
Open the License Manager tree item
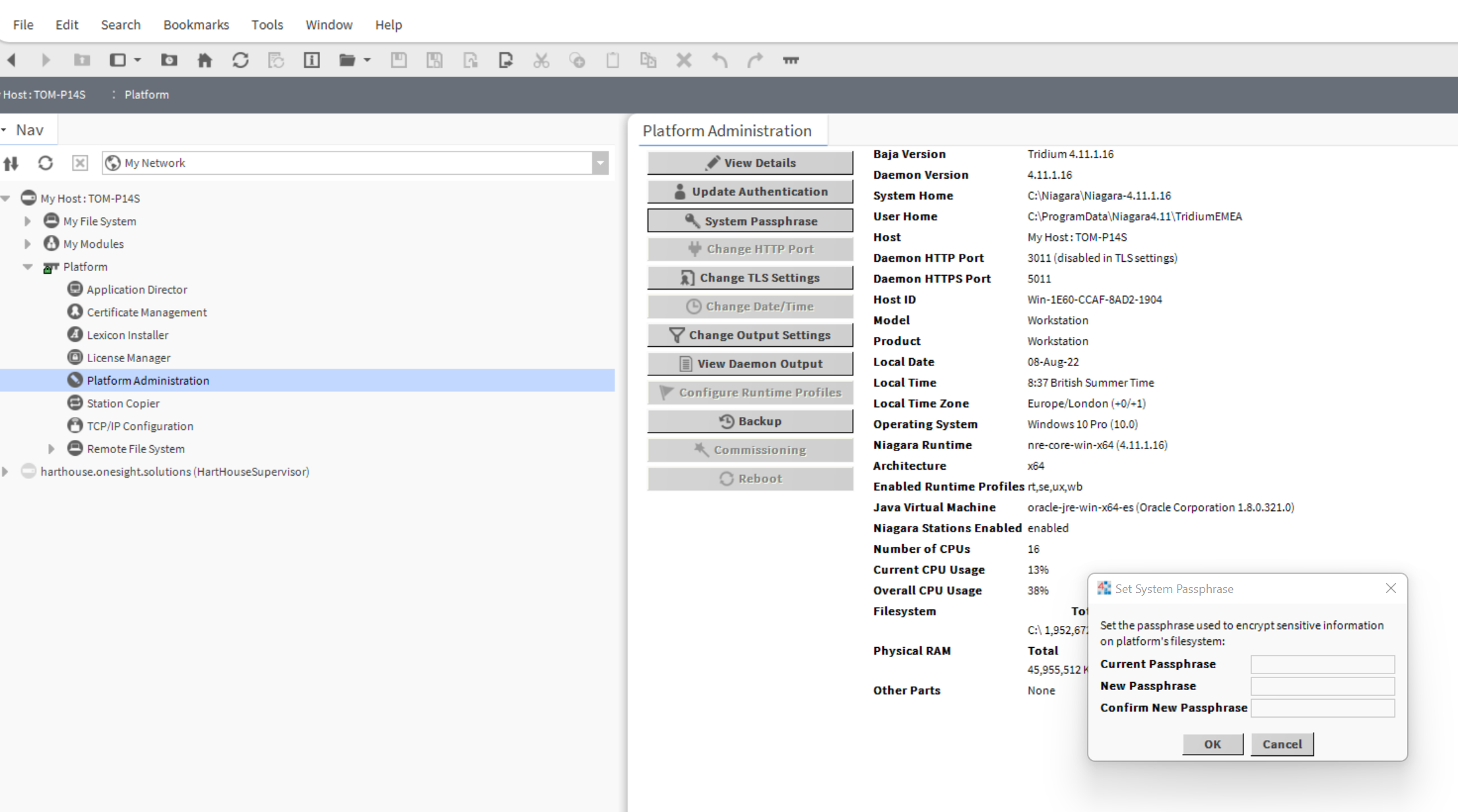127,357
